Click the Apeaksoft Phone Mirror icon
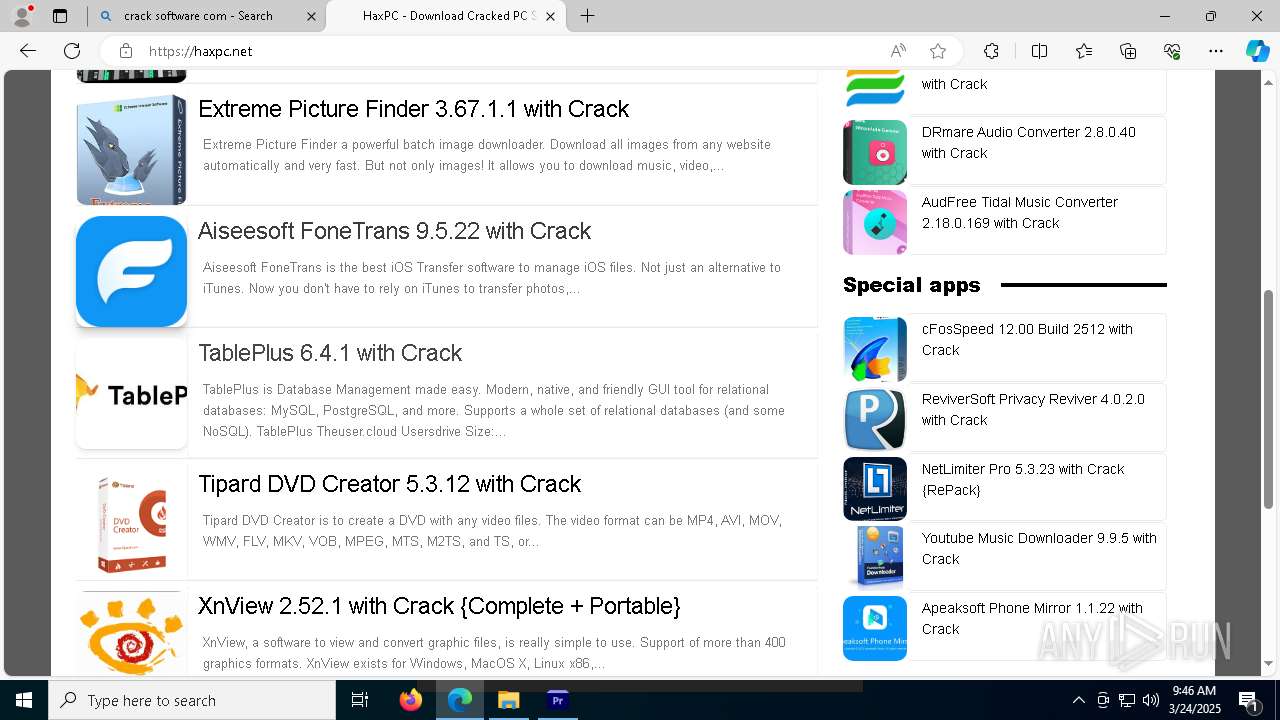Screen dimensions: 1280x720 875,628
